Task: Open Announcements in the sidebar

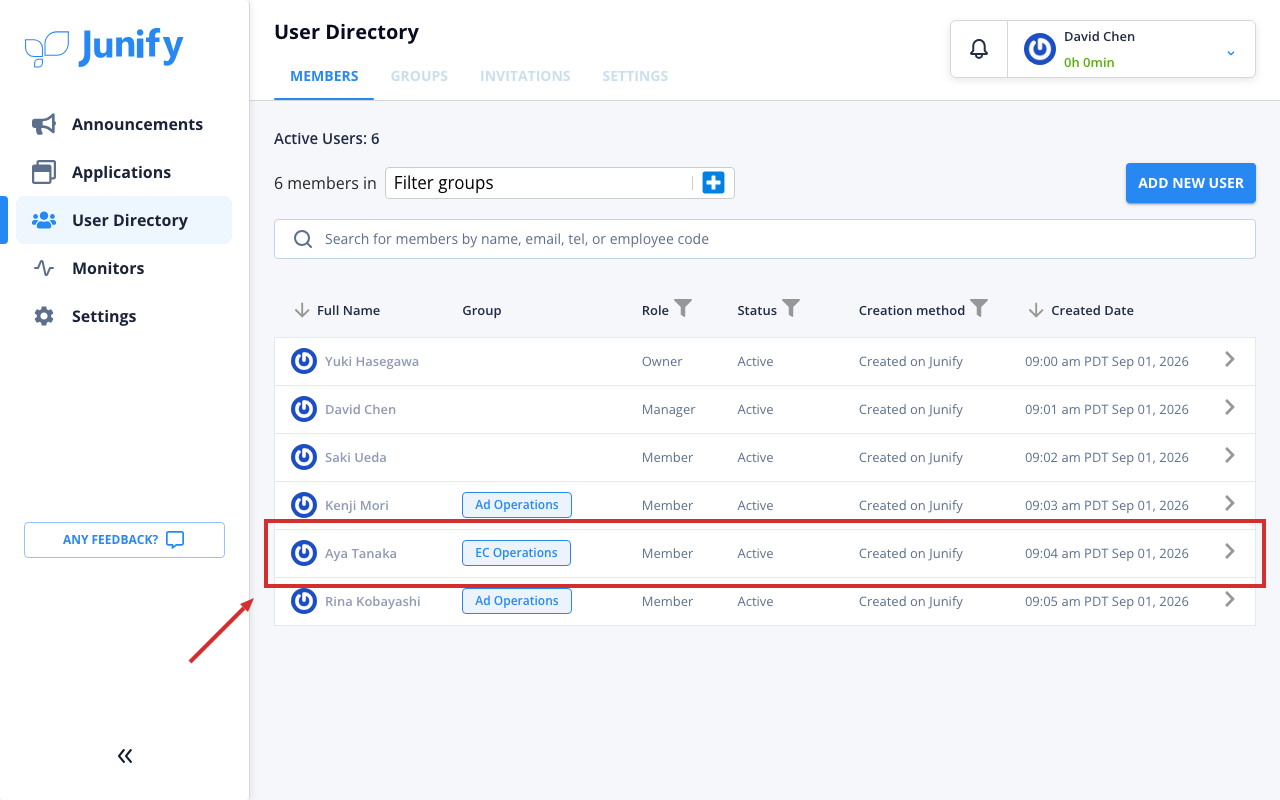Action: [124, 124]
